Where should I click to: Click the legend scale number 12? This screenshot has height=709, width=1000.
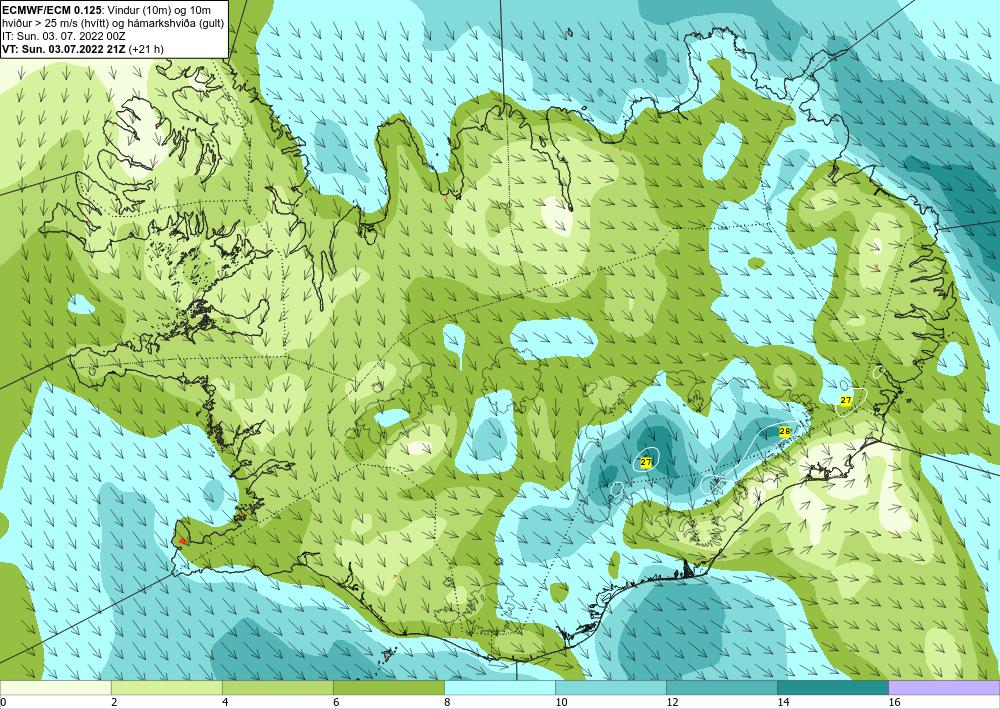coord(672,703)
